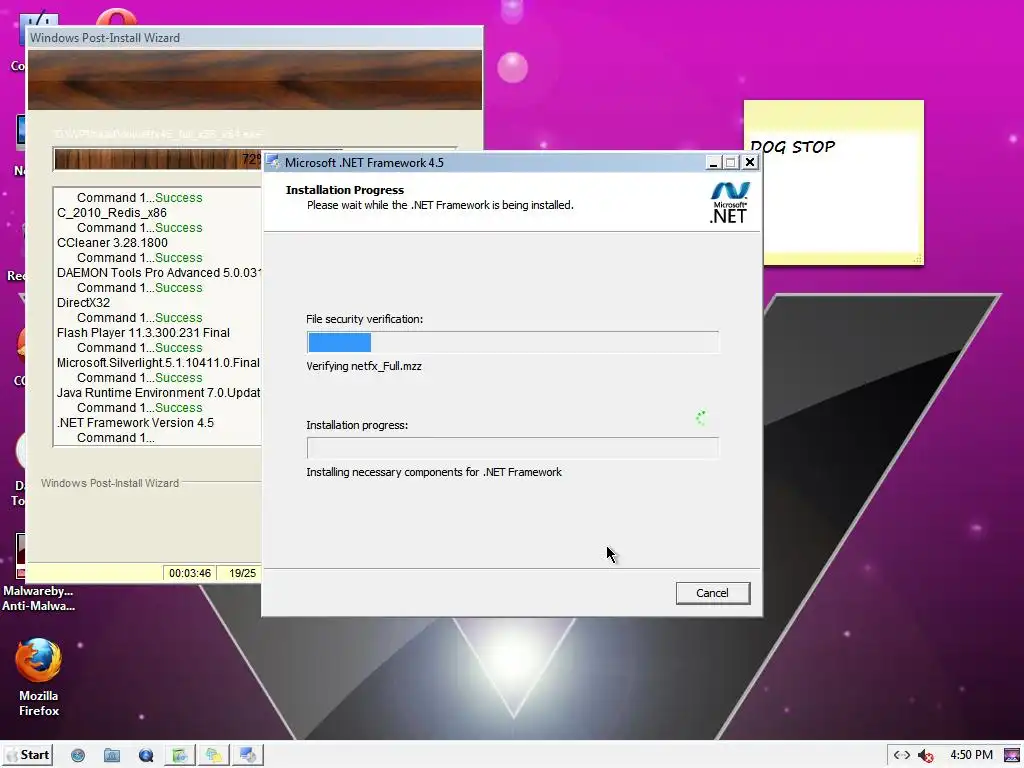1024x768 pixels.
Task: Select 'CCleaner 3.28.1800' in Wizard log
Action: (112, 242)
